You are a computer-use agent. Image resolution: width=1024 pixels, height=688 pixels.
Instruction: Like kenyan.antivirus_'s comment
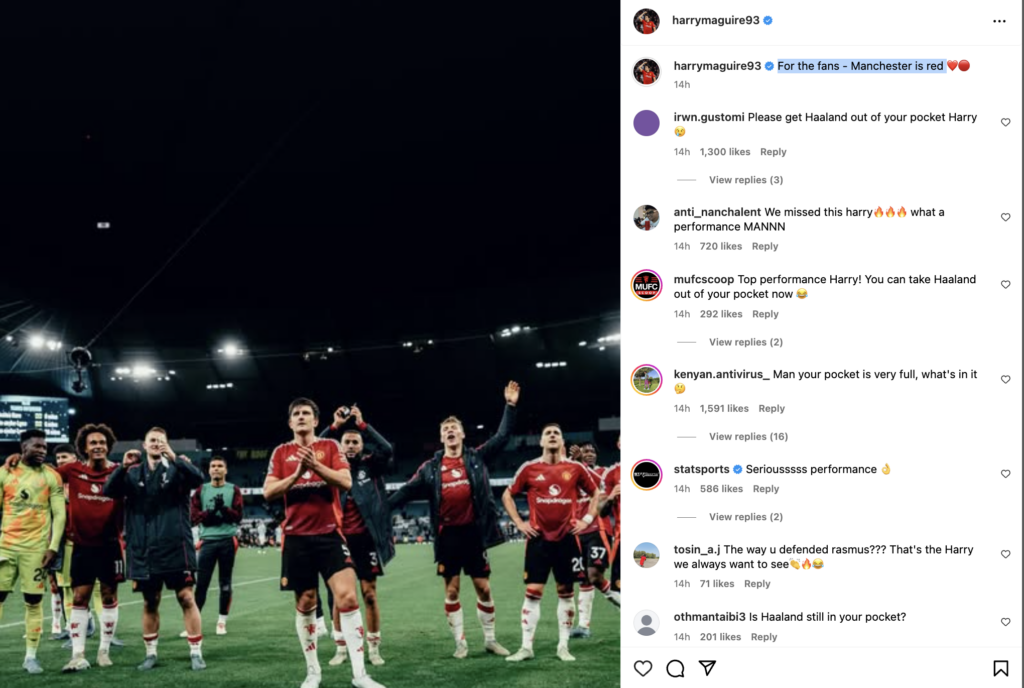(1006, 380)
